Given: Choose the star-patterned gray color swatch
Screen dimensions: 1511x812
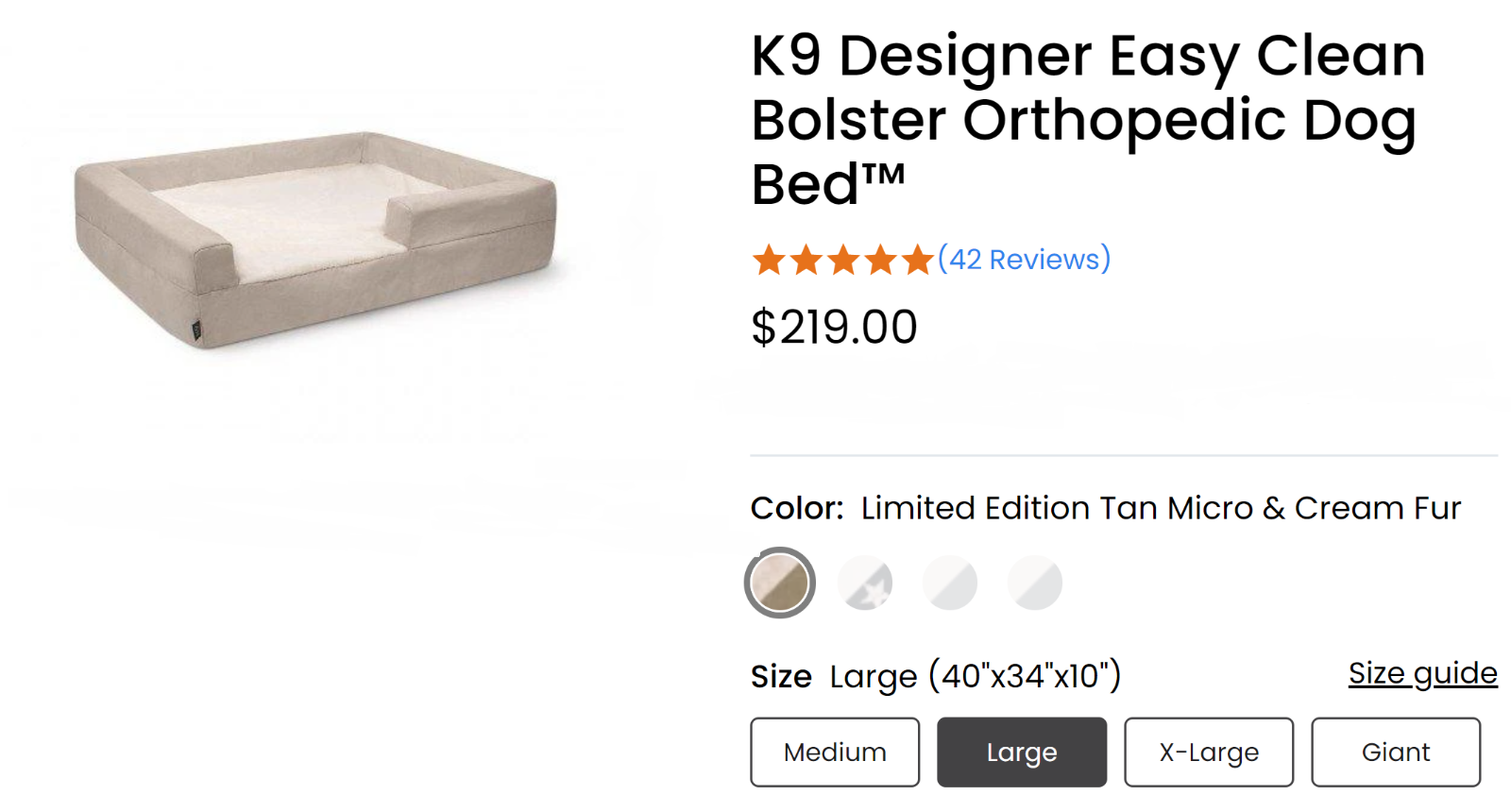Looking at the screenshot, I should [865, 583].
